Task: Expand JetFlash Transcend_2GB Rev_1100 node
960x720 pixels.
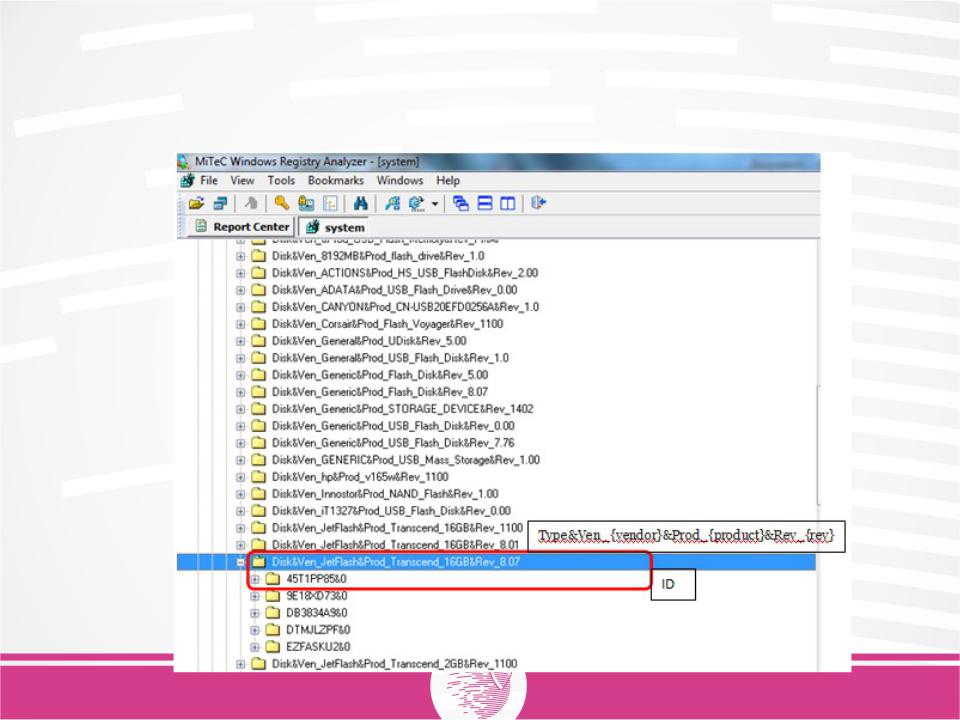Action: tap(241, 664)
